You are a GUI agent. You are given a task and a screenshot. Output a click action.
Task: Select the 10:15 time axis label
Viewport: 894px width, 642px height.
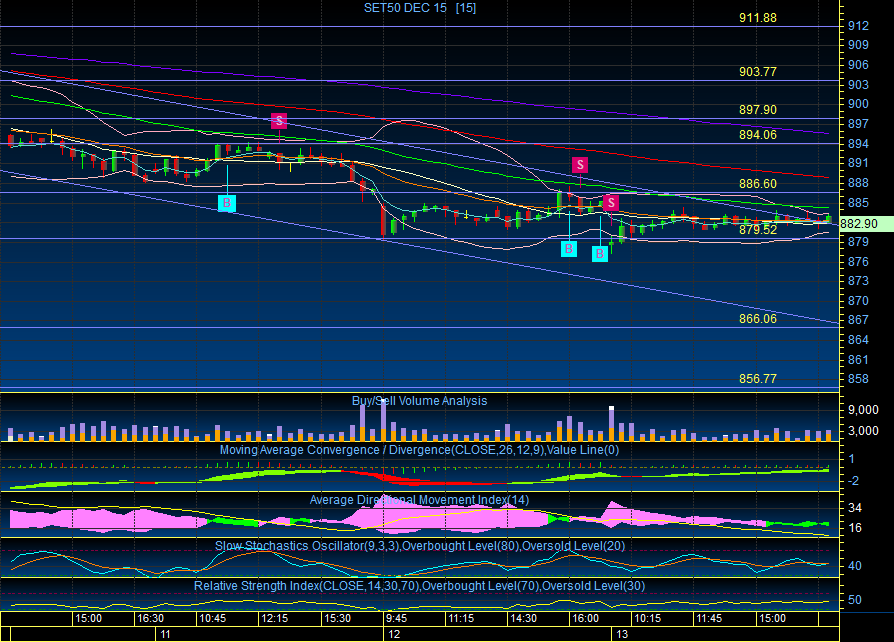(x=648, y=619)
